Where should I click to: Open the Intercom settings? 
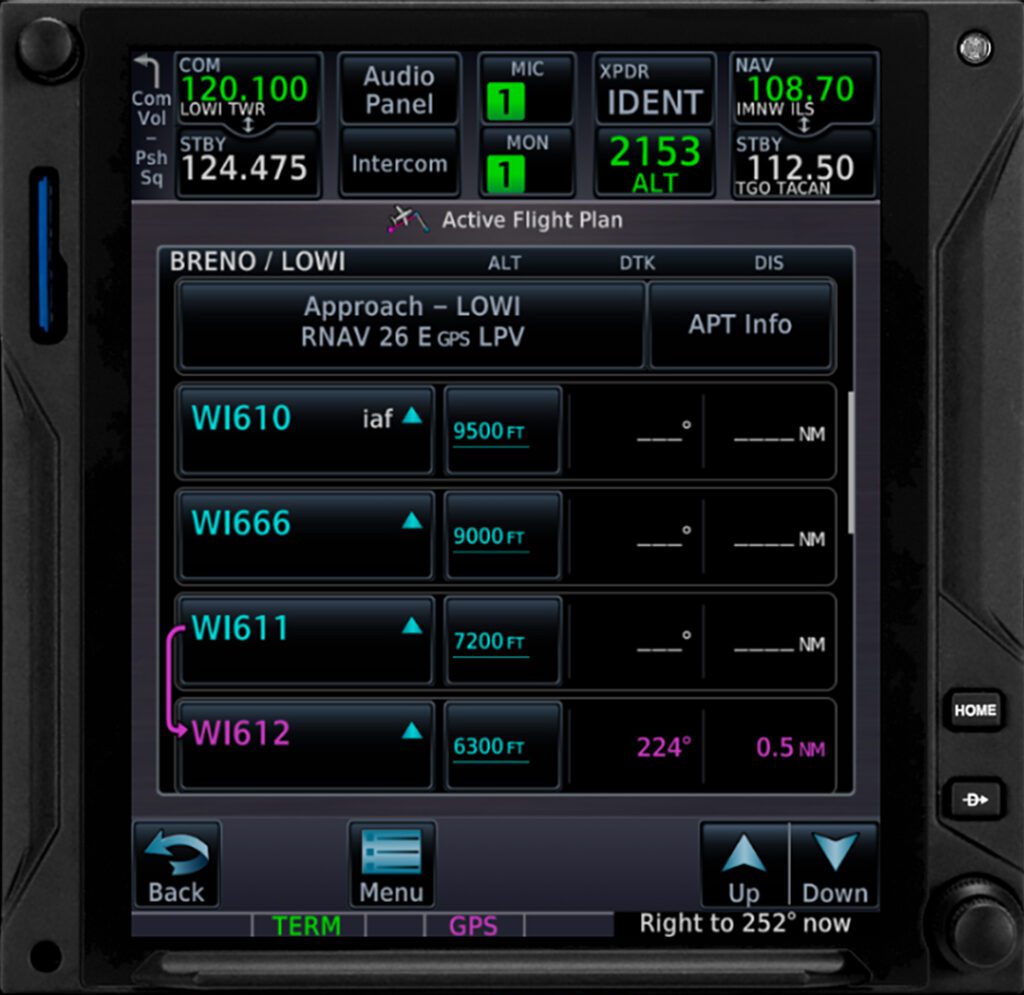tap(399, 162)
